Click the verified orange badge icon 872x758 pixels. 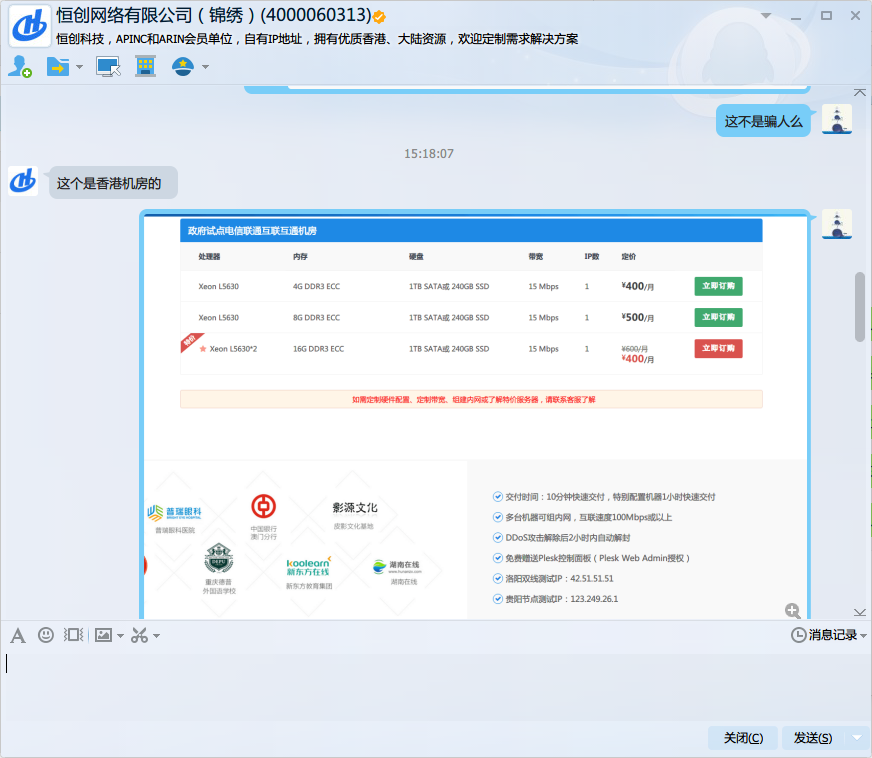point(379,17)
